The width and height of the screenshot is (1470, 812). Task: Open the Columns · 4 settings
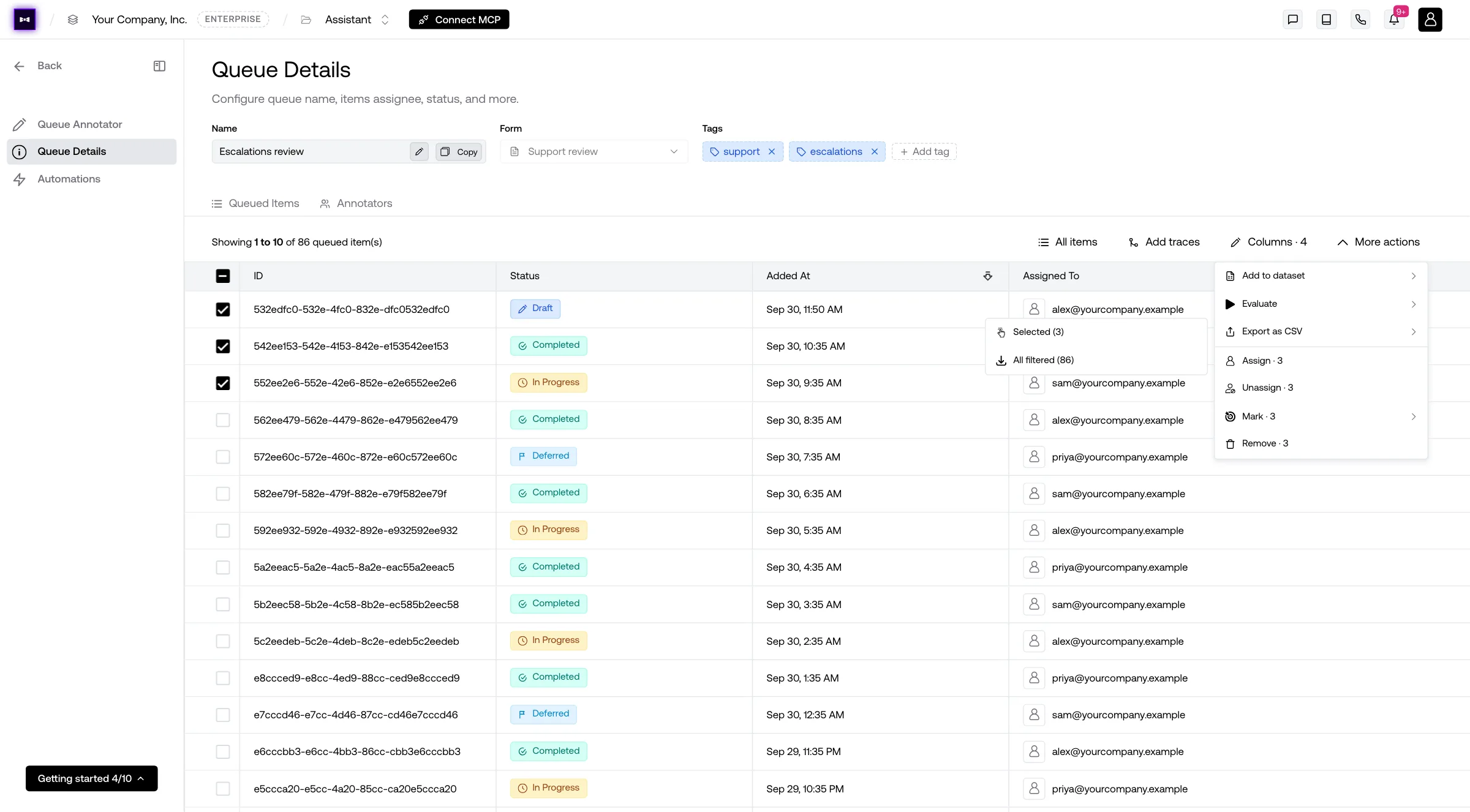pyautogui.click(x=1268, y=242)
